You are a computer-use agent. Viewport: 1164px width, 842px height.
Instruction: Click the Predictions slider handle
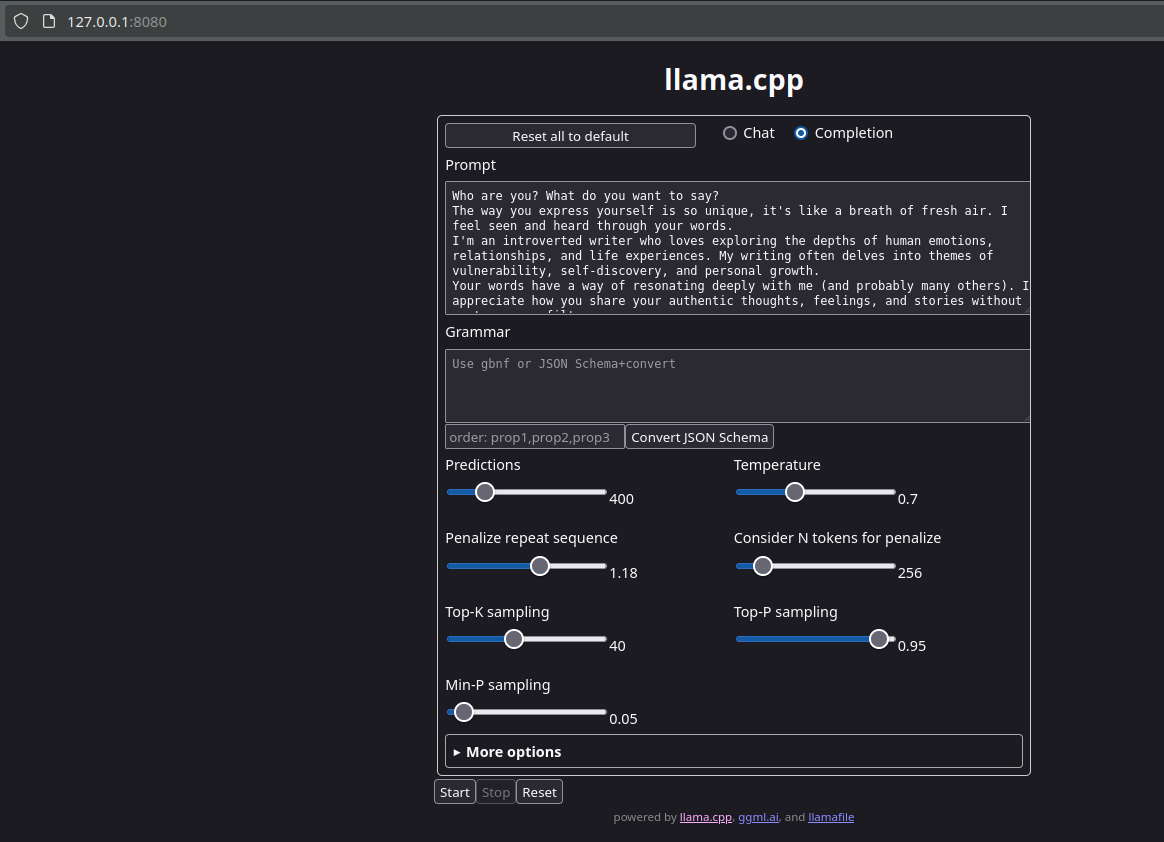tap(485, 492)
